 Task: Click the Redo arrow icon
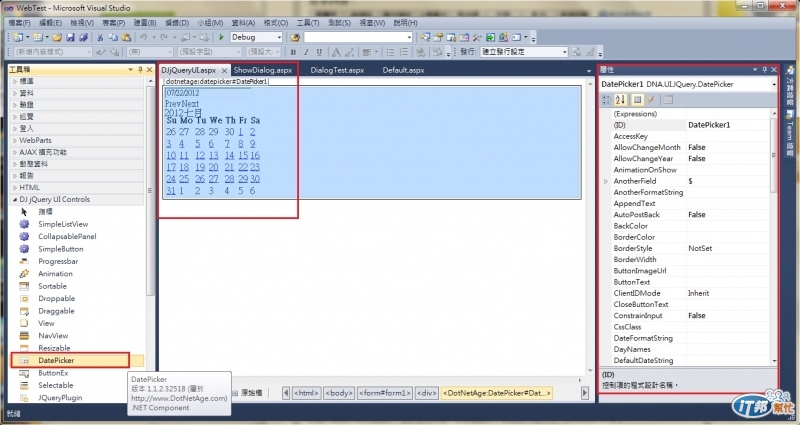(x=164, y=37)
